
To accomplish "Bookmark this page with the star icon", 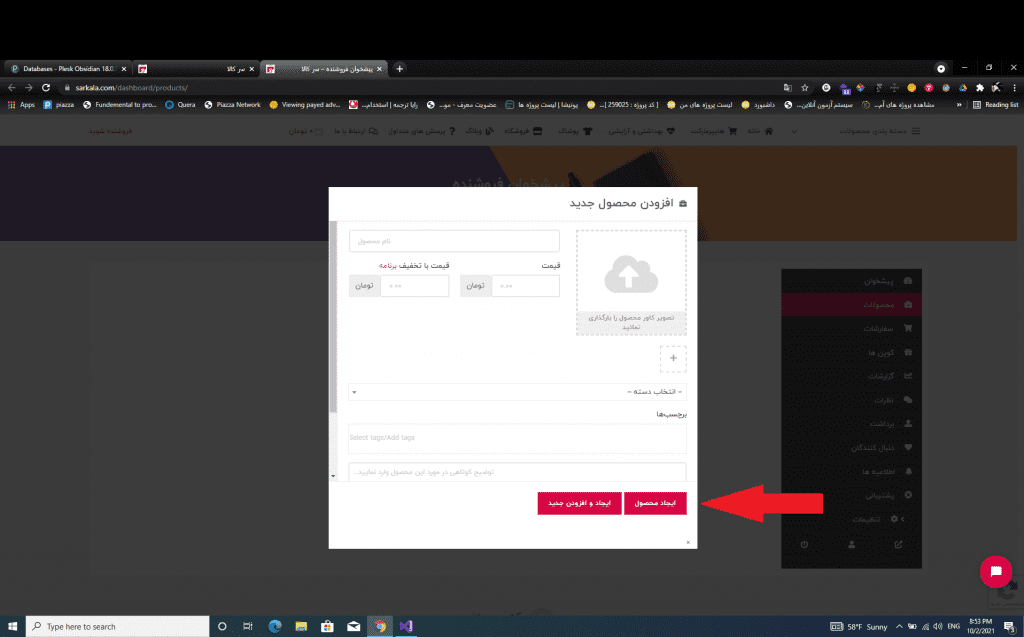I will click(x=805, y=87).
